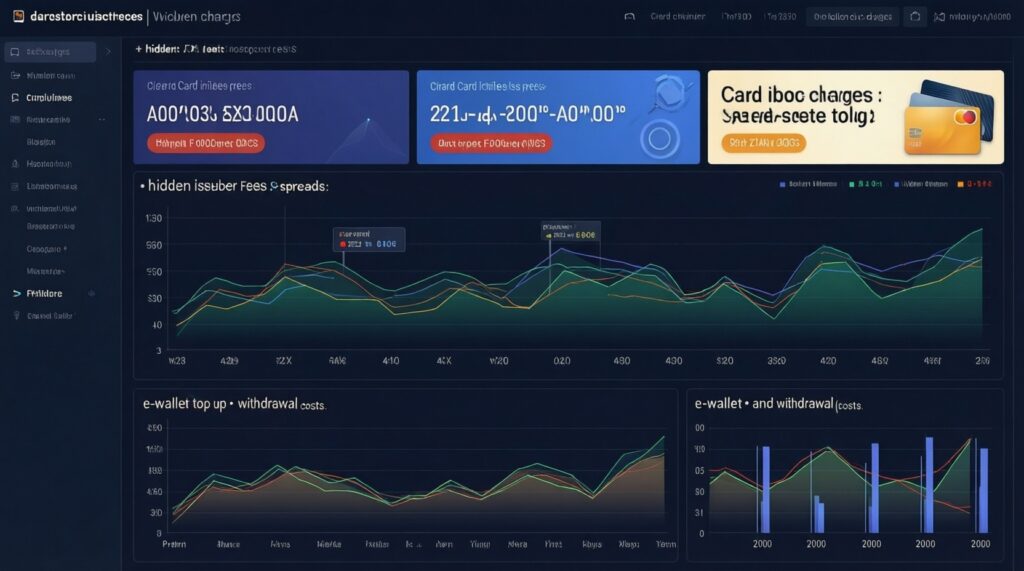
Task: Click the icon left of Card chininier in header
Action: pyautogui.click(x=630, y=16)
